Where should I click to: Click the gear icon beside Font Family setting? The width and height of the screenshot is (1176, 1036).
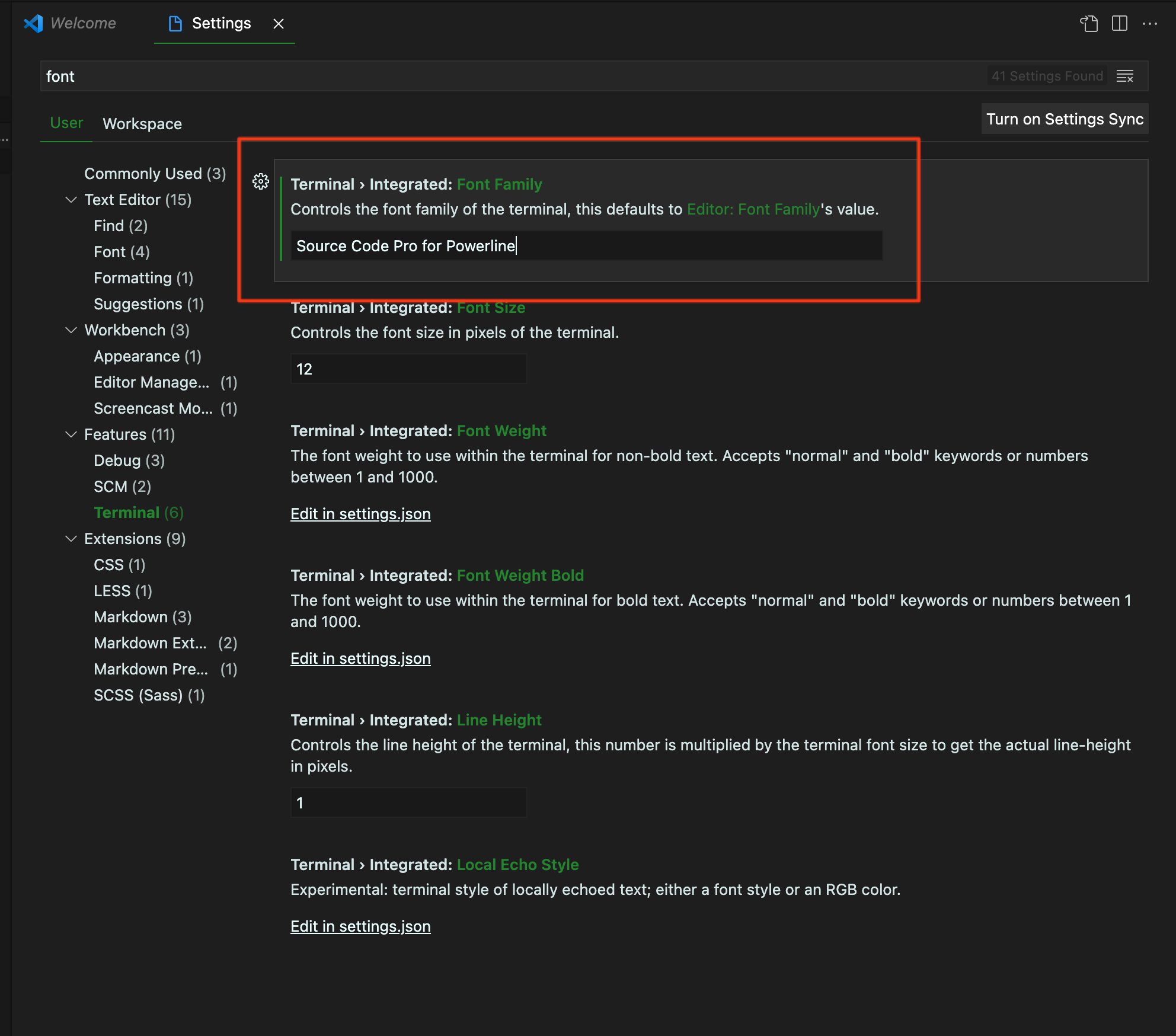coord(261,181)
